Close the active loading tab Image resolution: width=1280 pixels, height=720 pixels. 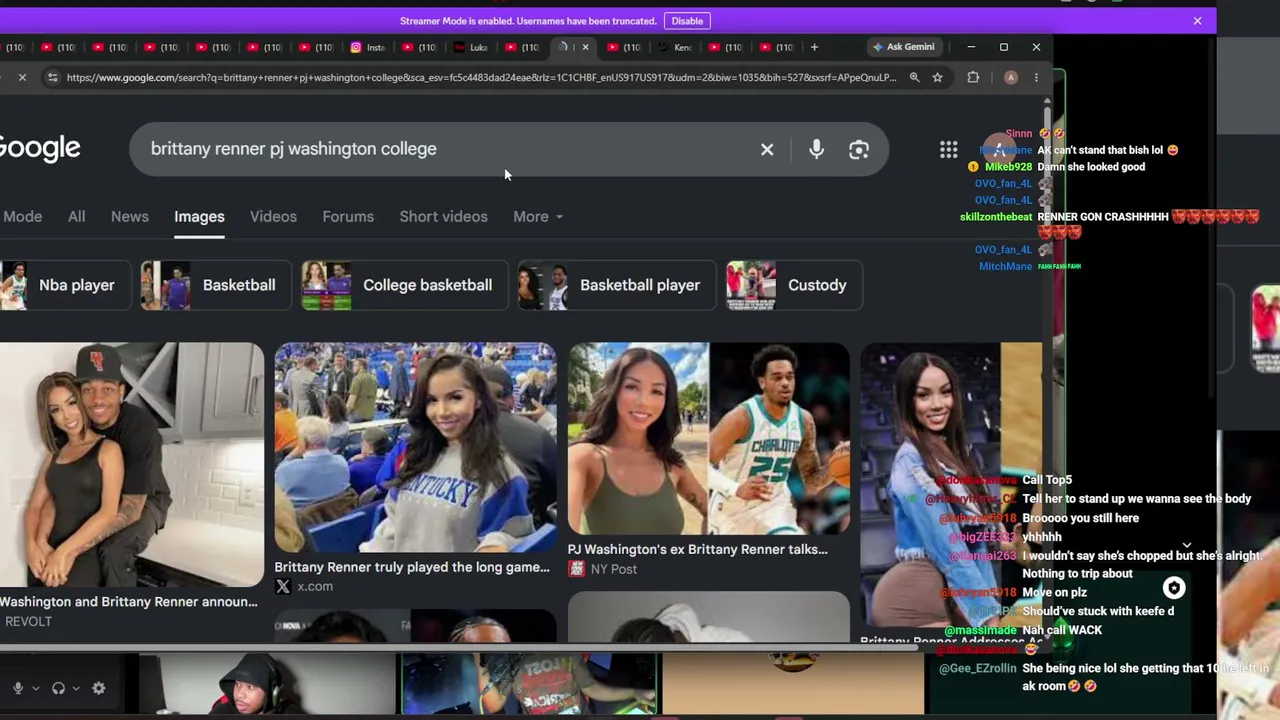coord(585,47)
